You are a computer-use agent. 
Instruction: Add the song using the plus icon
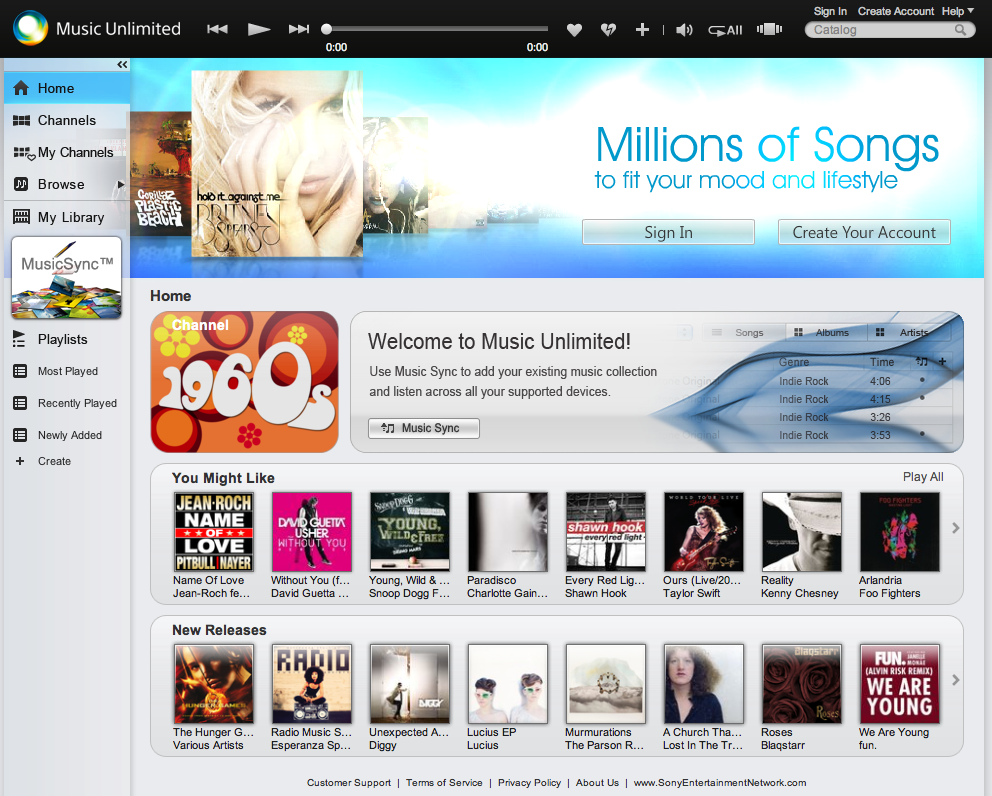(642, 30)
